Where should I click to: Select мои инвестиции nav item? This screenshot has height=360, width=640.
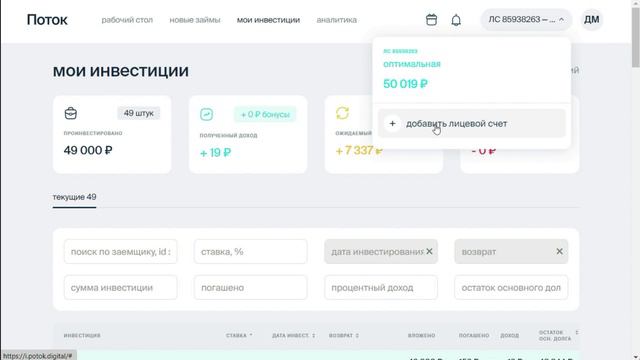click(268, 20)
